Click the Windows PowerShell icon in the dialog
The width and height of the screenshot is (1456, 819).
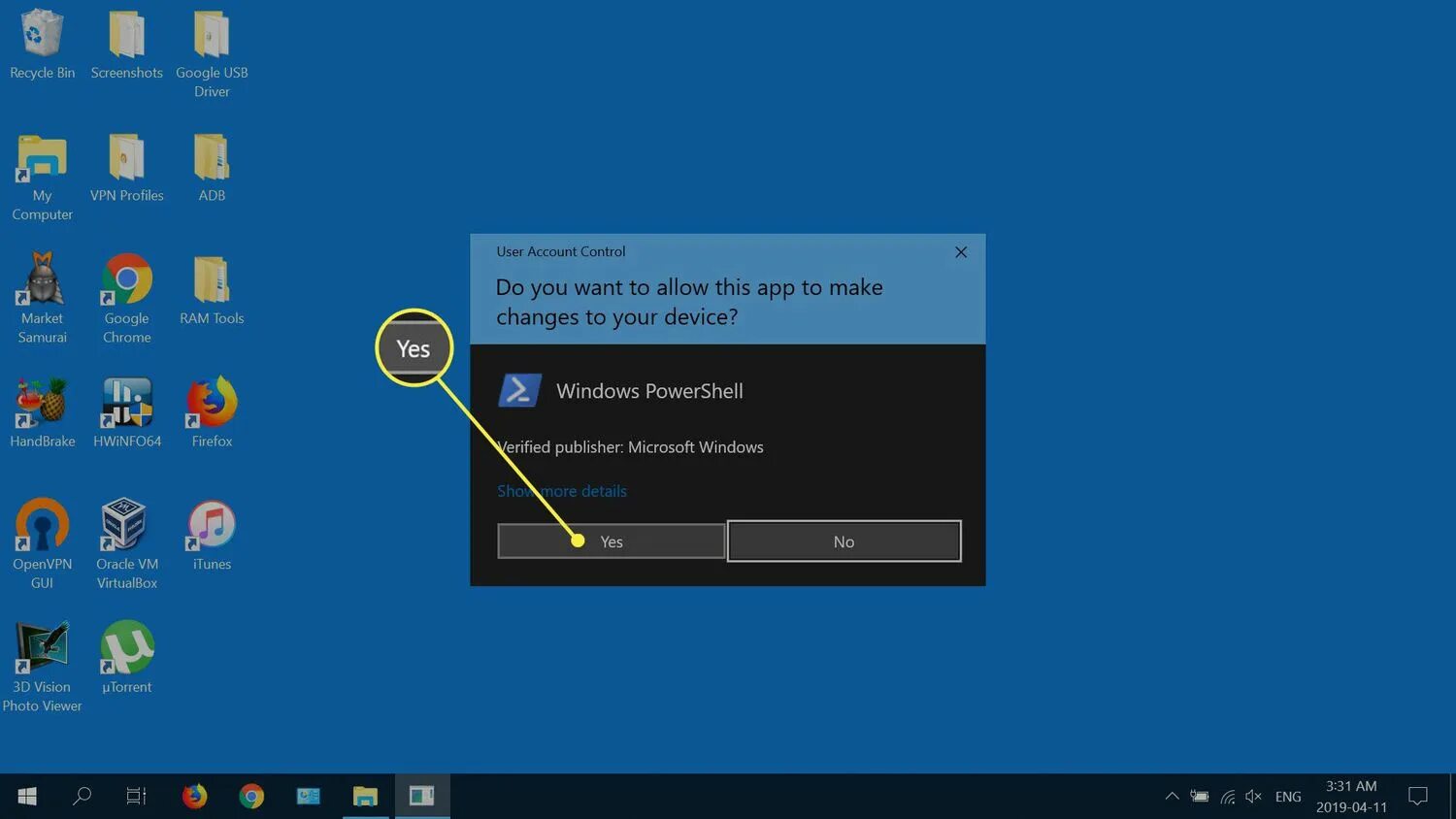pos(519,390)
